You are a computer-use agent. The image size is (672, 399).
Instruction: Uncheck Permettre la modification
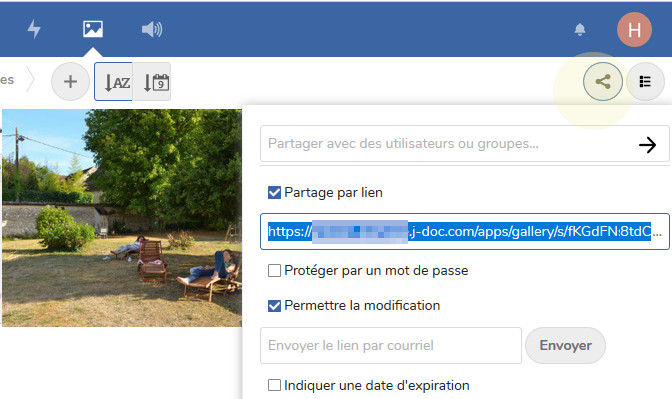tap(274, 306)
